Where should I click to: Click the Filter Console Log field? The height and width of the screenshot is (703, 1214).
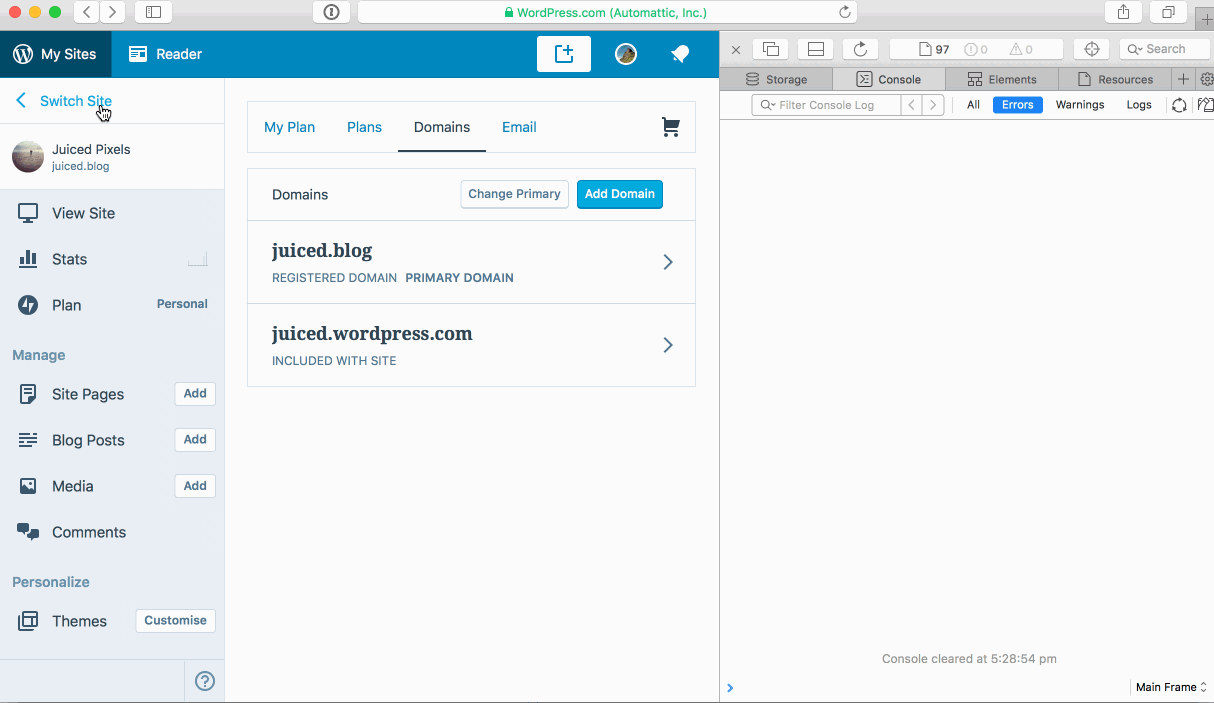[826, 105]
